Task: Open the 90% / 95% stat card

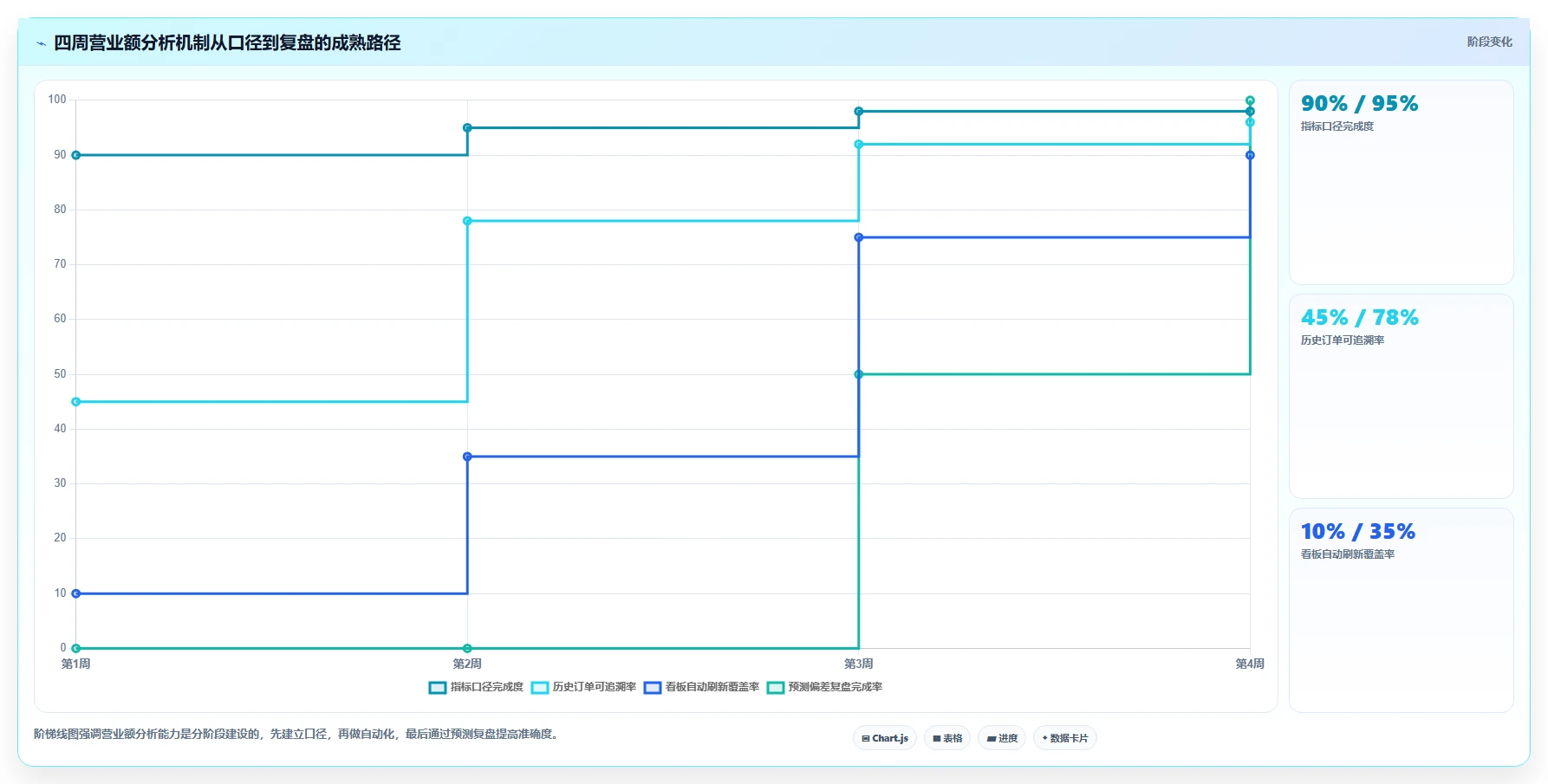Action: tap(1402, 183)
